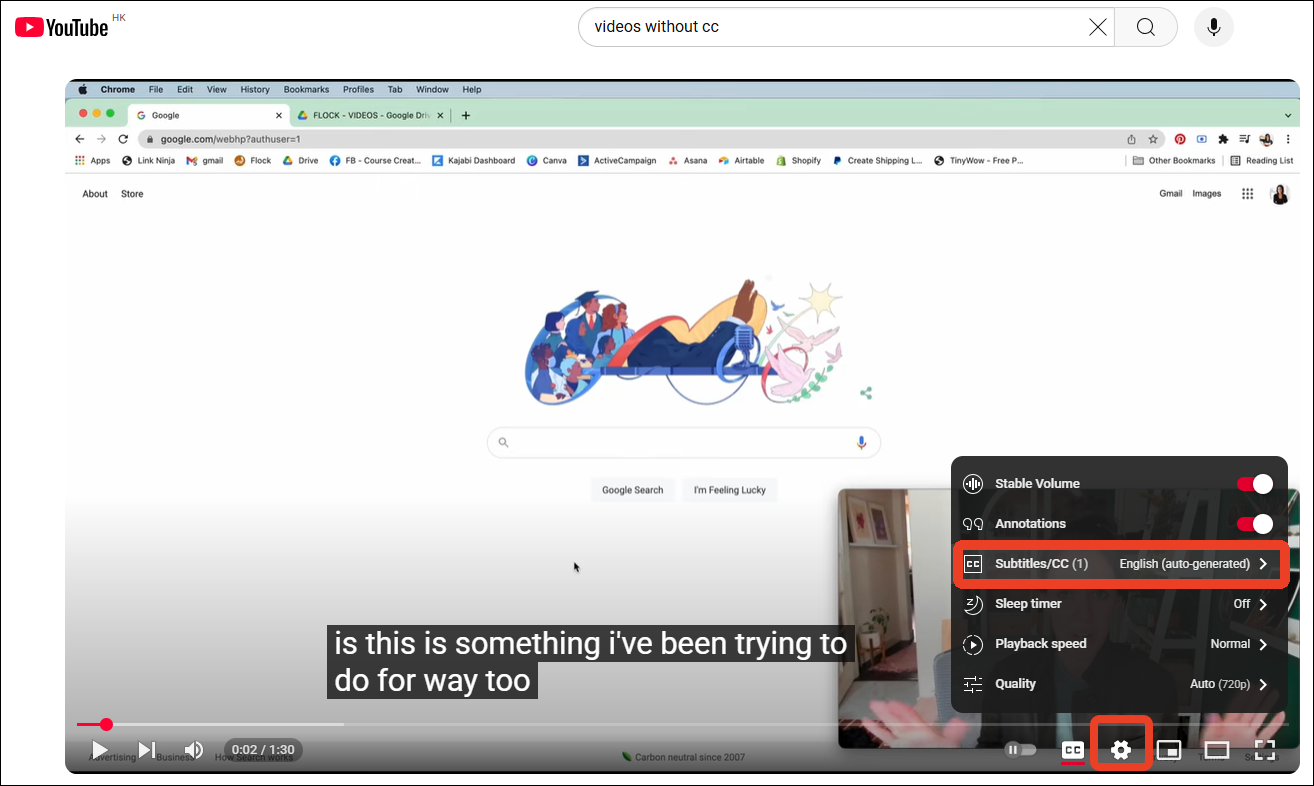Disable Annotations

[1254, 523]
